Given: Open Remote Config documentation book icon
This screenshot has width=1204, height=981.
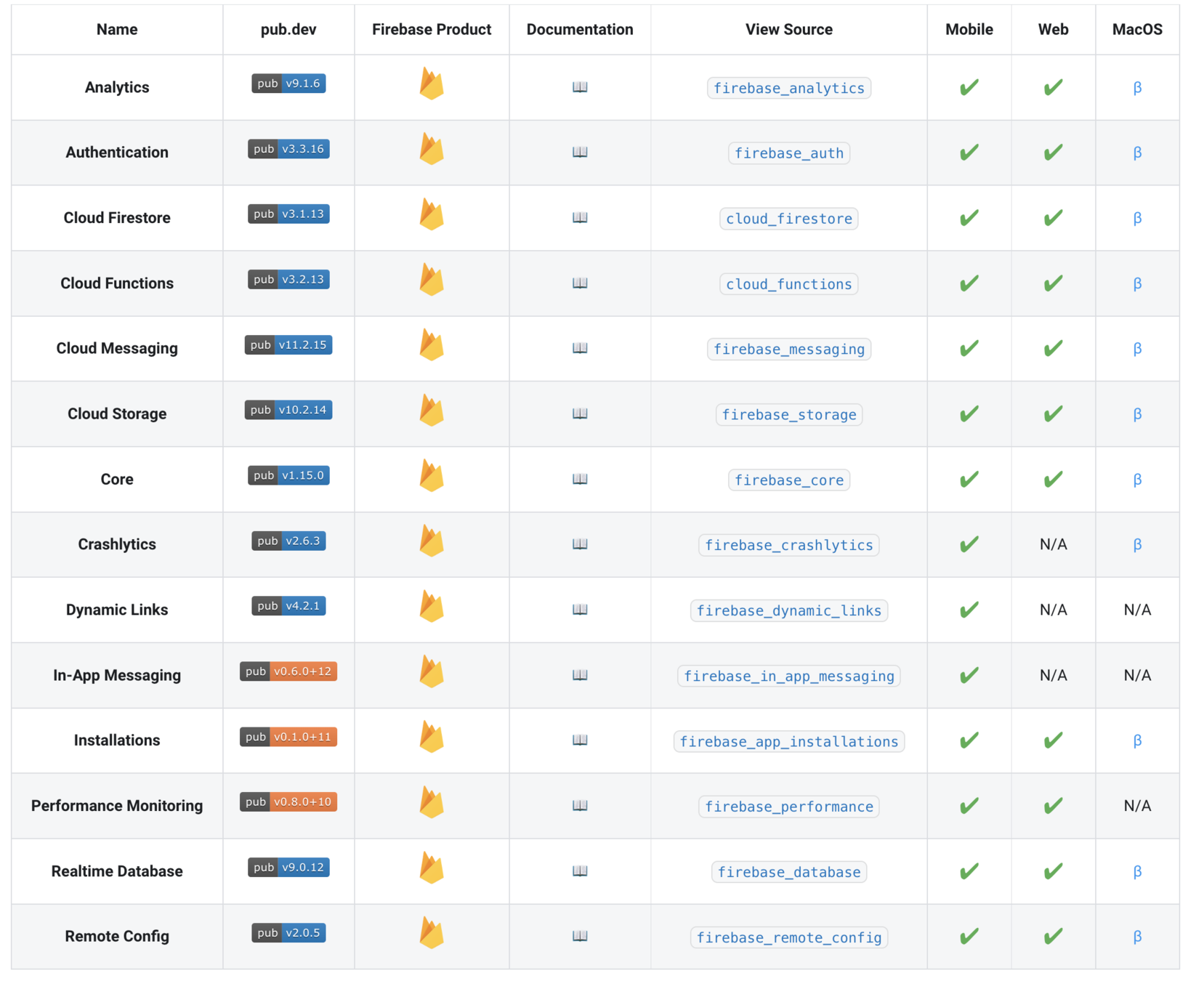Looking at the screenshot, I should click(580, 936).
